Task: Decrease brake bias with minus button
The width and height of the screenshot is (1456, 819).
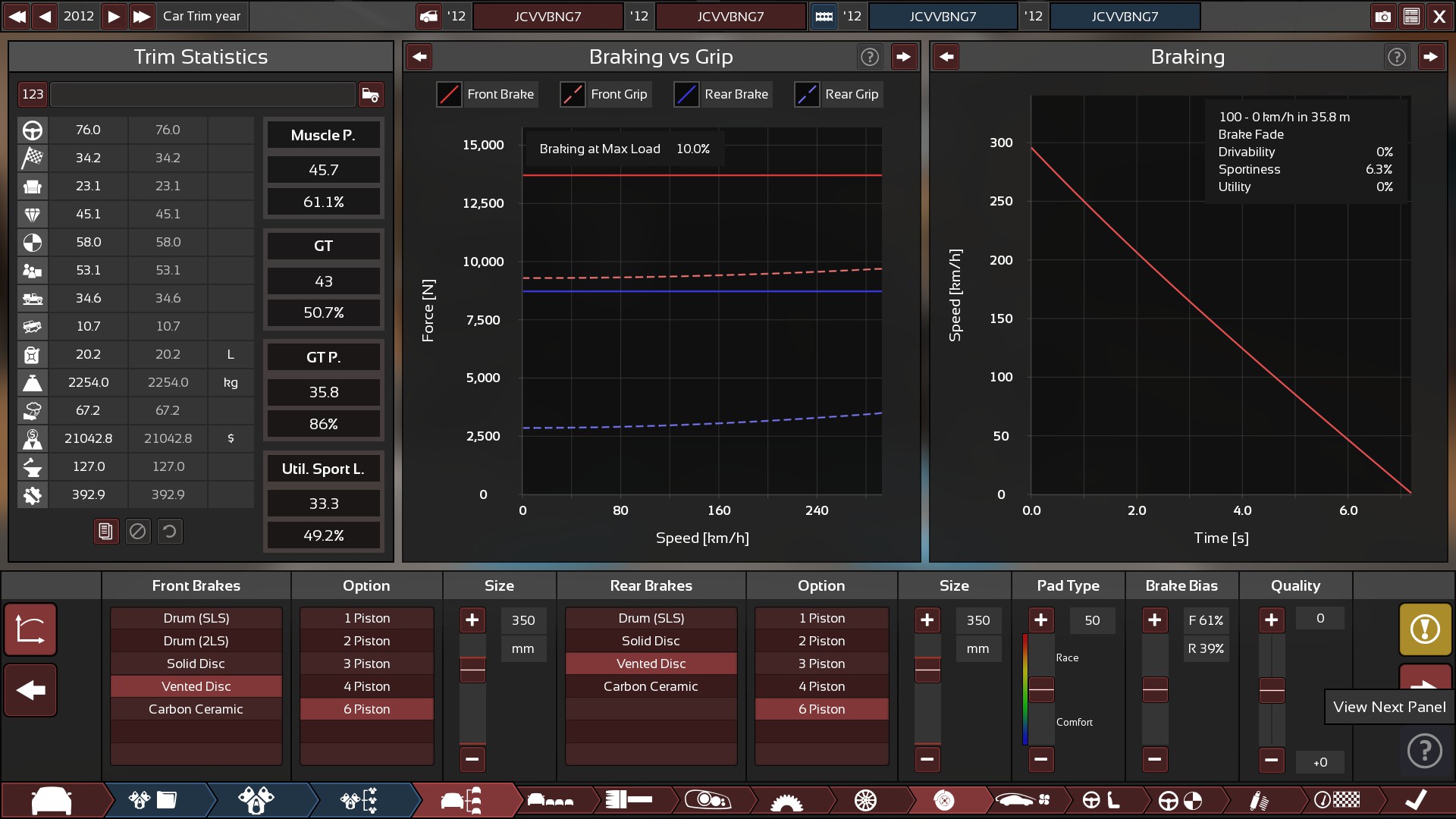Action: [1155, 759]
